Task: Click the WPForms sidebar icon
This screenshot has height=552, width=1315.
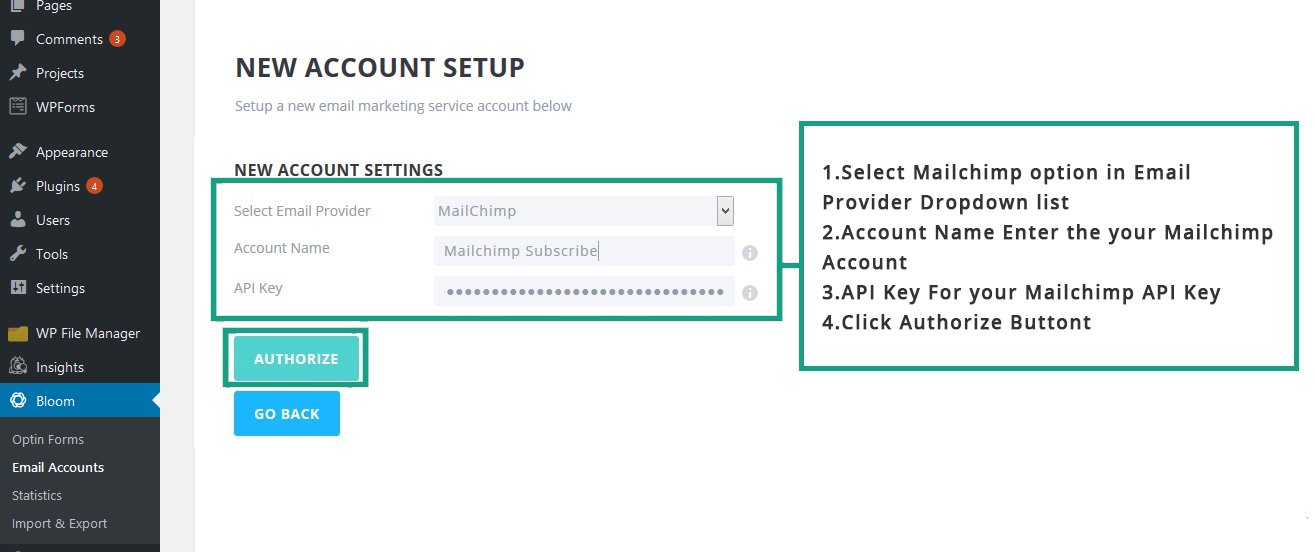Action: pyautogui.click(x=18, y=107)
